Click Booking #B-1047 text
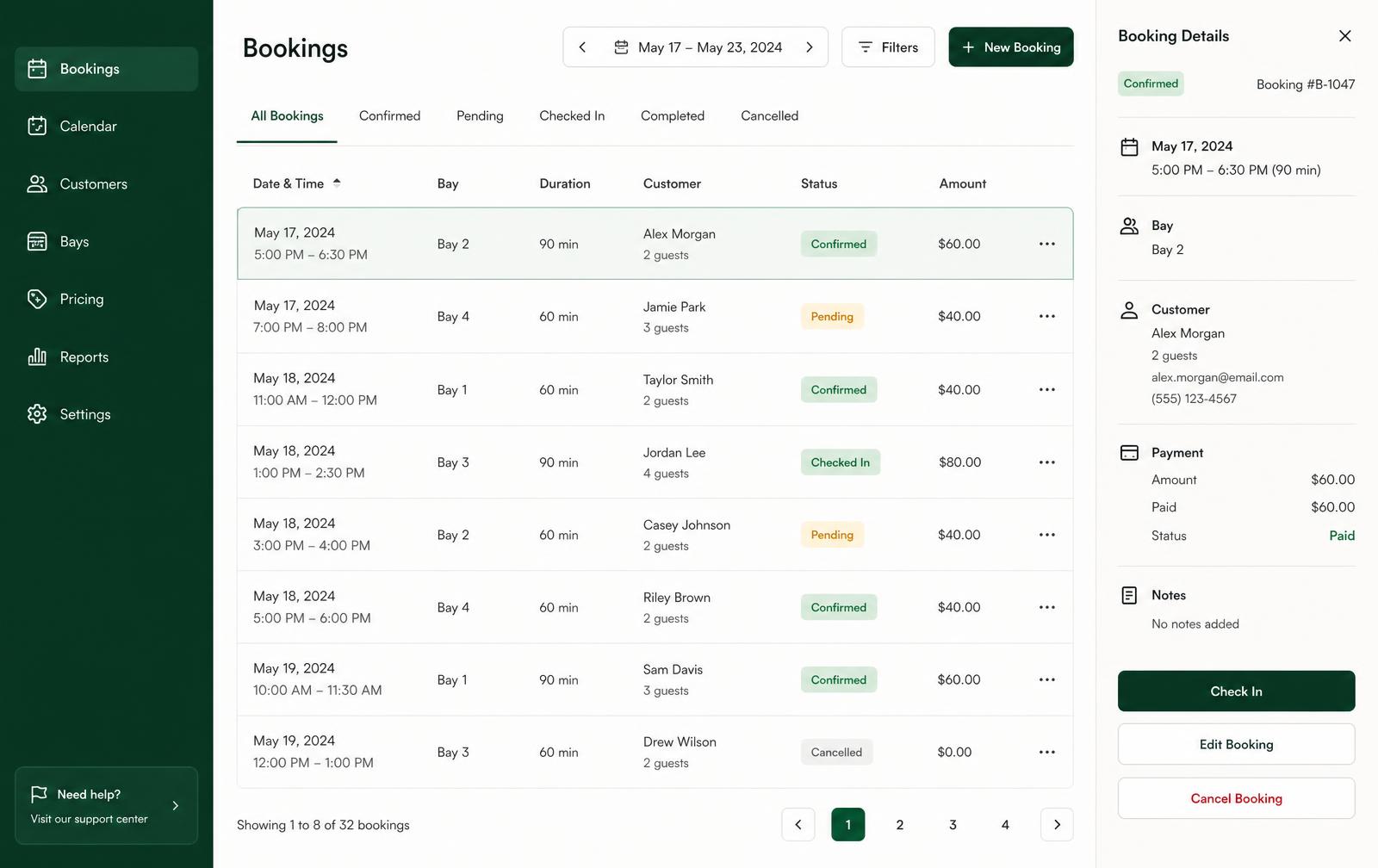This screenshot has width=1378, height=868. (1305, 84)
